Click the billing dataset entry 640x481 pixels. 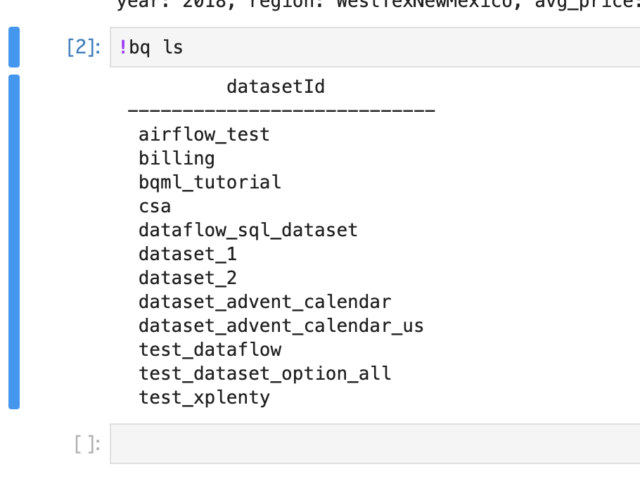click(x=177, y=158)
